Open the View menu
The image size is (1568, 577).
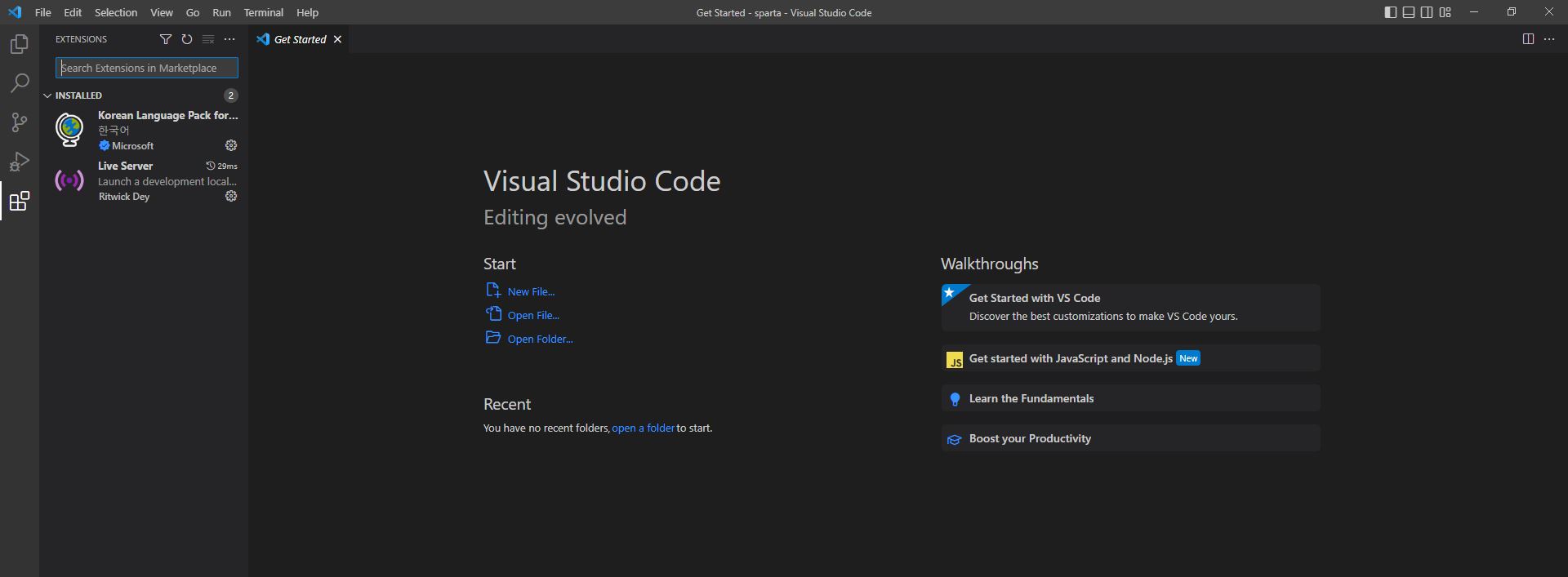162,12
